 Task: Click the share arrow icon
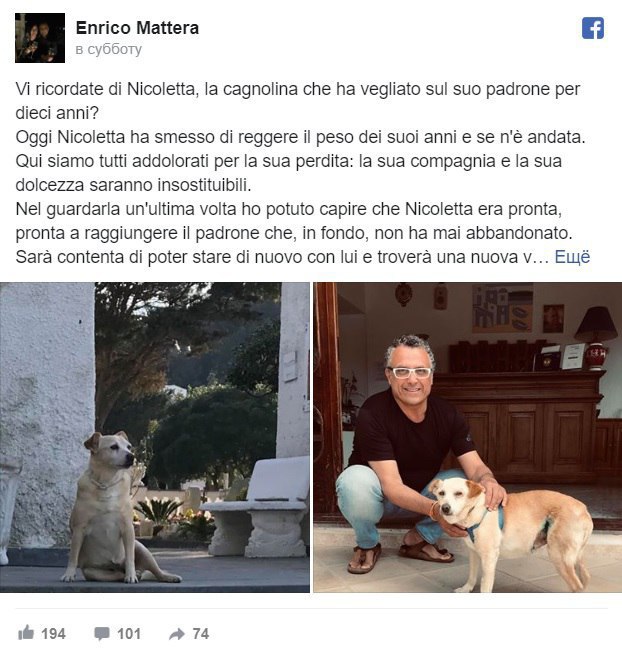177,634
